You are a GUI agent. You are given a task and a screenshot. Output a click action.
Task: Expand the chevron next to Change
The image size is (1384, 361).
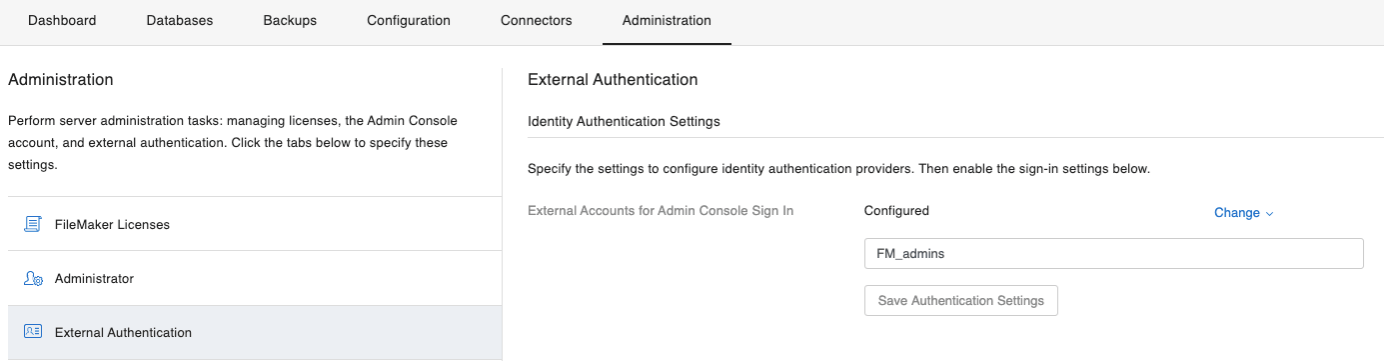[1270, 214]
